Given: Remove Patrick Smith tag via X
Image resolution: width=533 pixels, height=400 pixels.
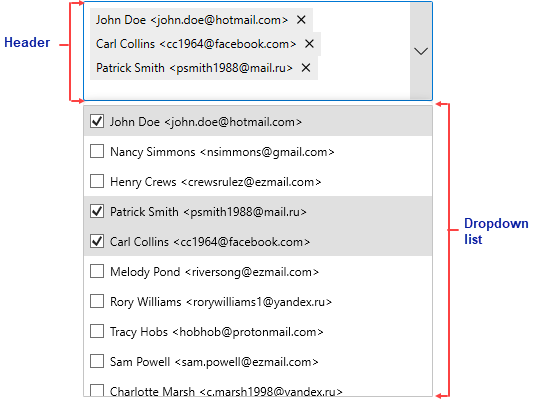Looking at the screenshot, I should pos(306,68).
